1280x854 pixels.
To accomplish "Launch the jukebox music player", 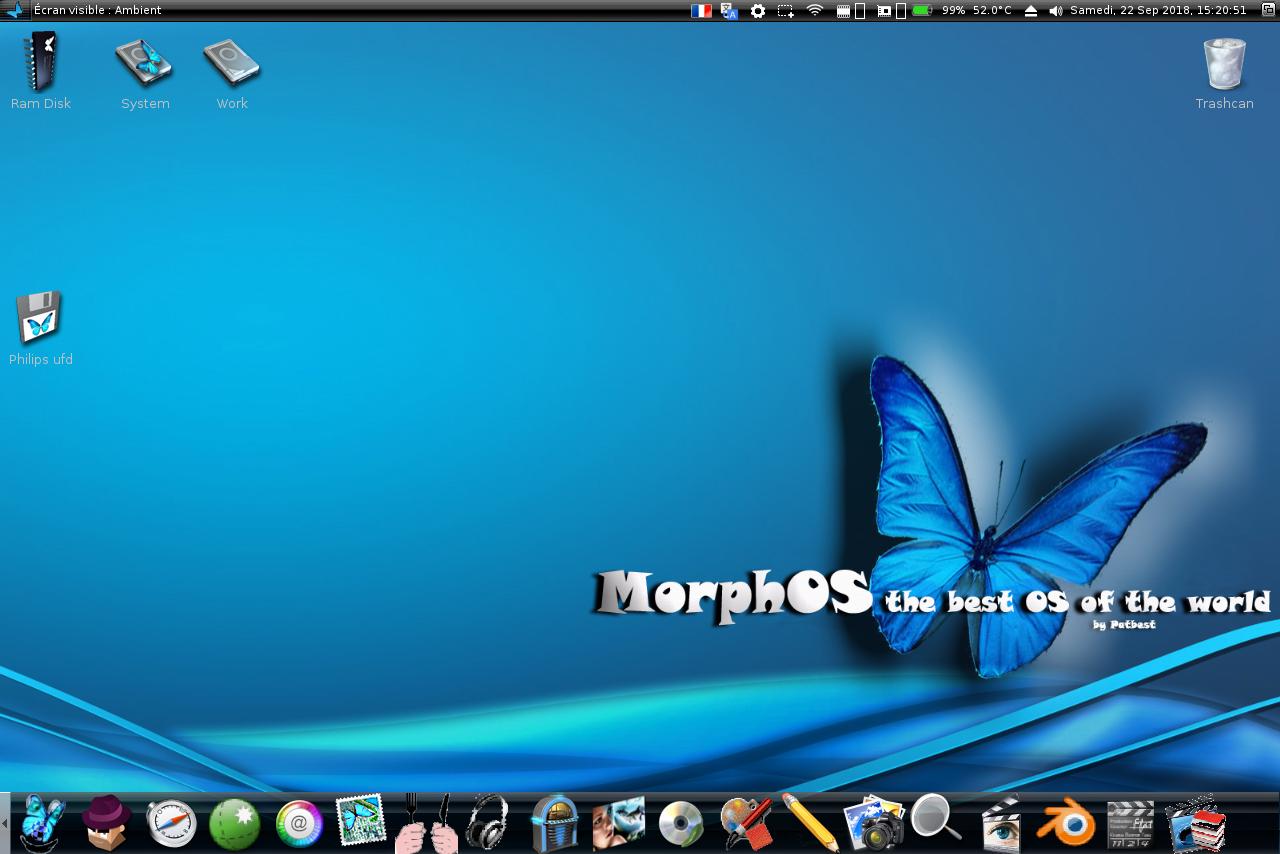I will [x=555, y=823].
